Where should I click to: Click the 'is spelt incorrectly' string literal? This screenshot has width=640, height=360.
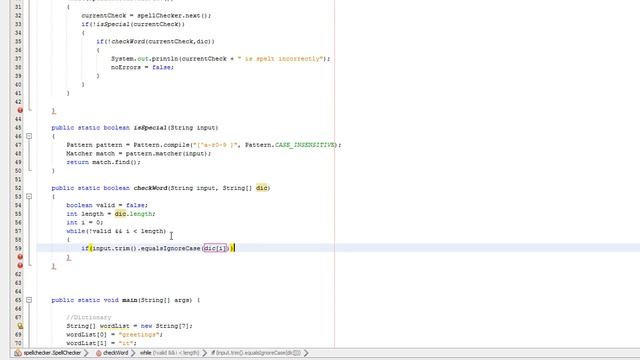(x=280, y=58)
